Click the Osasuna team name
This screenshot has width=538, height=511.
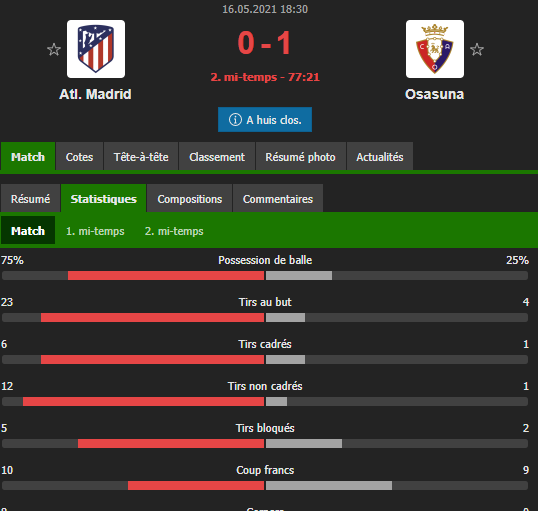click(434, 94)
